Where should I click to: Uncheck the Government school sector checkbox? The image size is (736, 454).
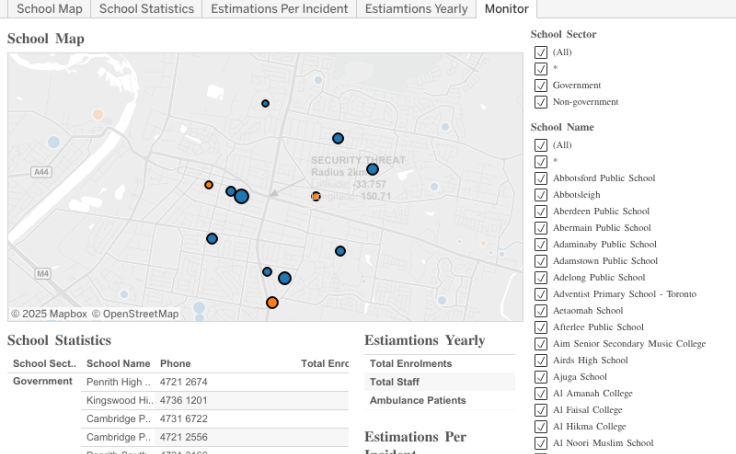pos(541,85)
